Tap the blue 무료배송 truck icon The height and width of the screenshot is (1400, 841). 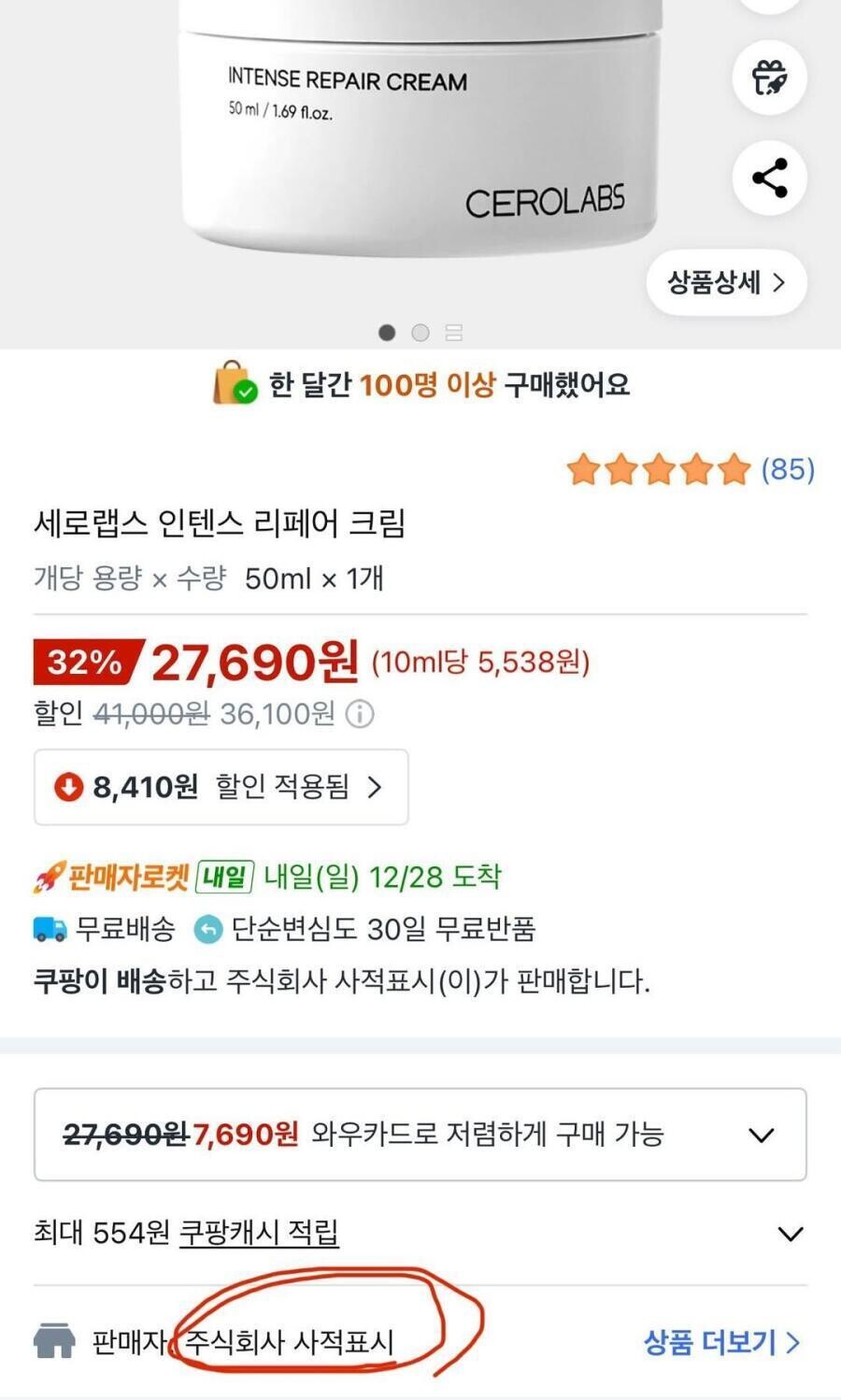50,929
